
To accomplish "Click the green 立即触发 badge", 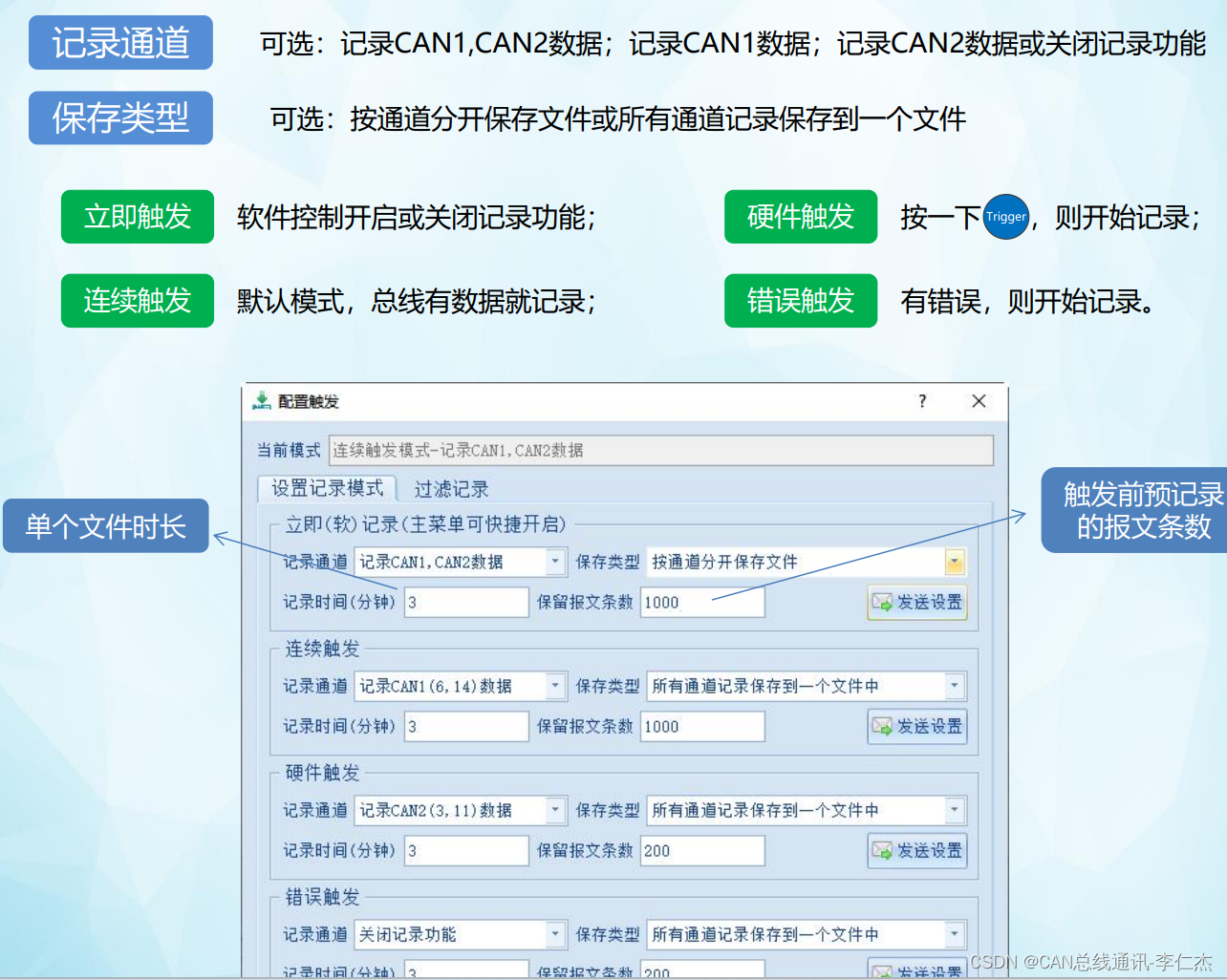I will pyautogui.click(x=137, y=217).
